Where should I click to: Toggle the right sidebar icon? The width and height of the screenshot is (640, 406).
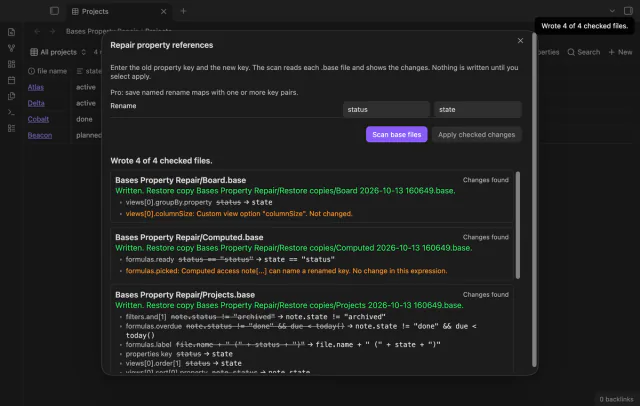pos(628,11)
